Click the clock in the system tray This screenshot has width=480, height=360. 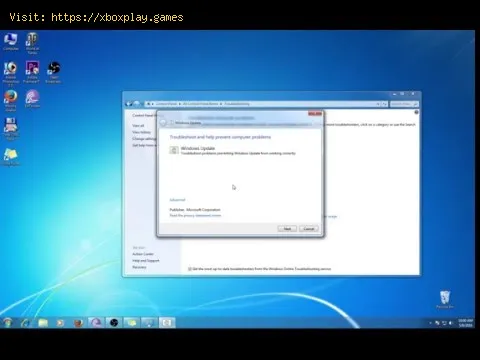466,323
